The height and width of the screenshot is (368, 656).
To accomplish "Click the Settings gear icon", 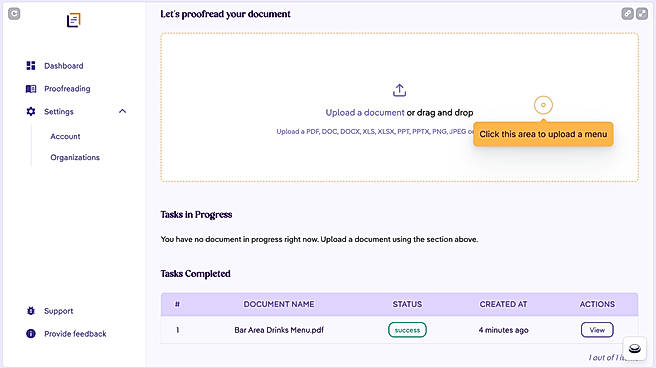I will coord(31,112).
